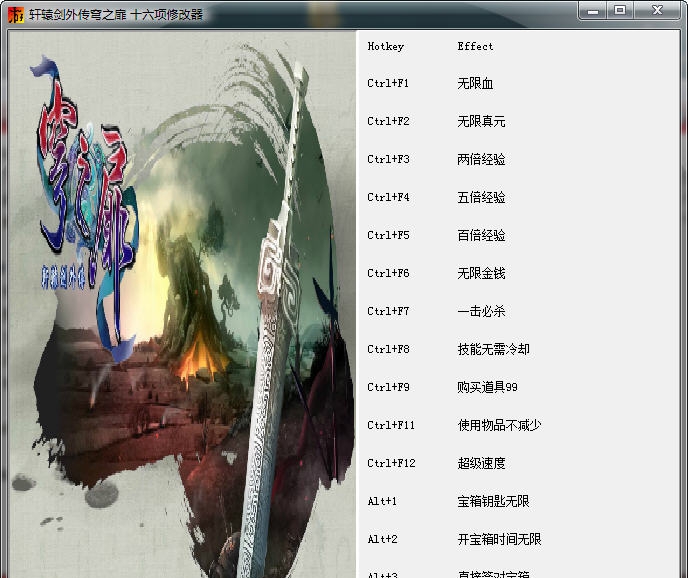Select the Ctrl+F3 hotkey label

[x=388, y=159]
